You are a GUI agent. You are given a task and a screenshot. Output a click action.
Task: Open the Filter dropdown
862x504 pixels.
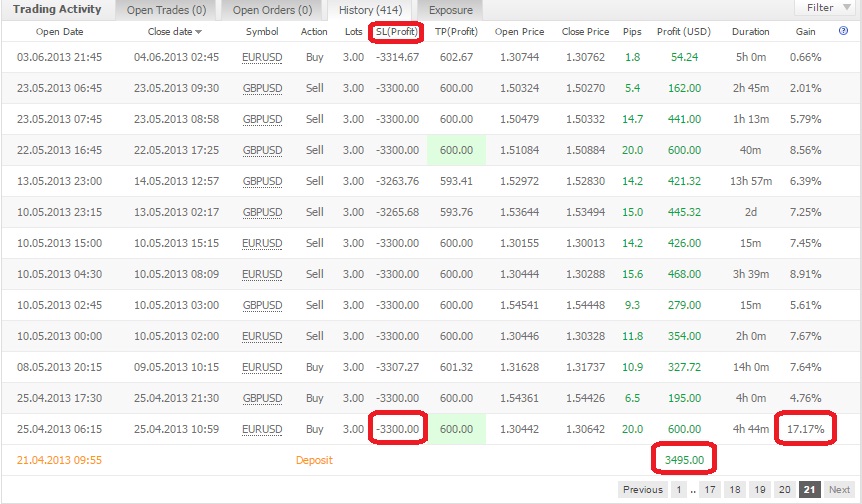(826, 8)
